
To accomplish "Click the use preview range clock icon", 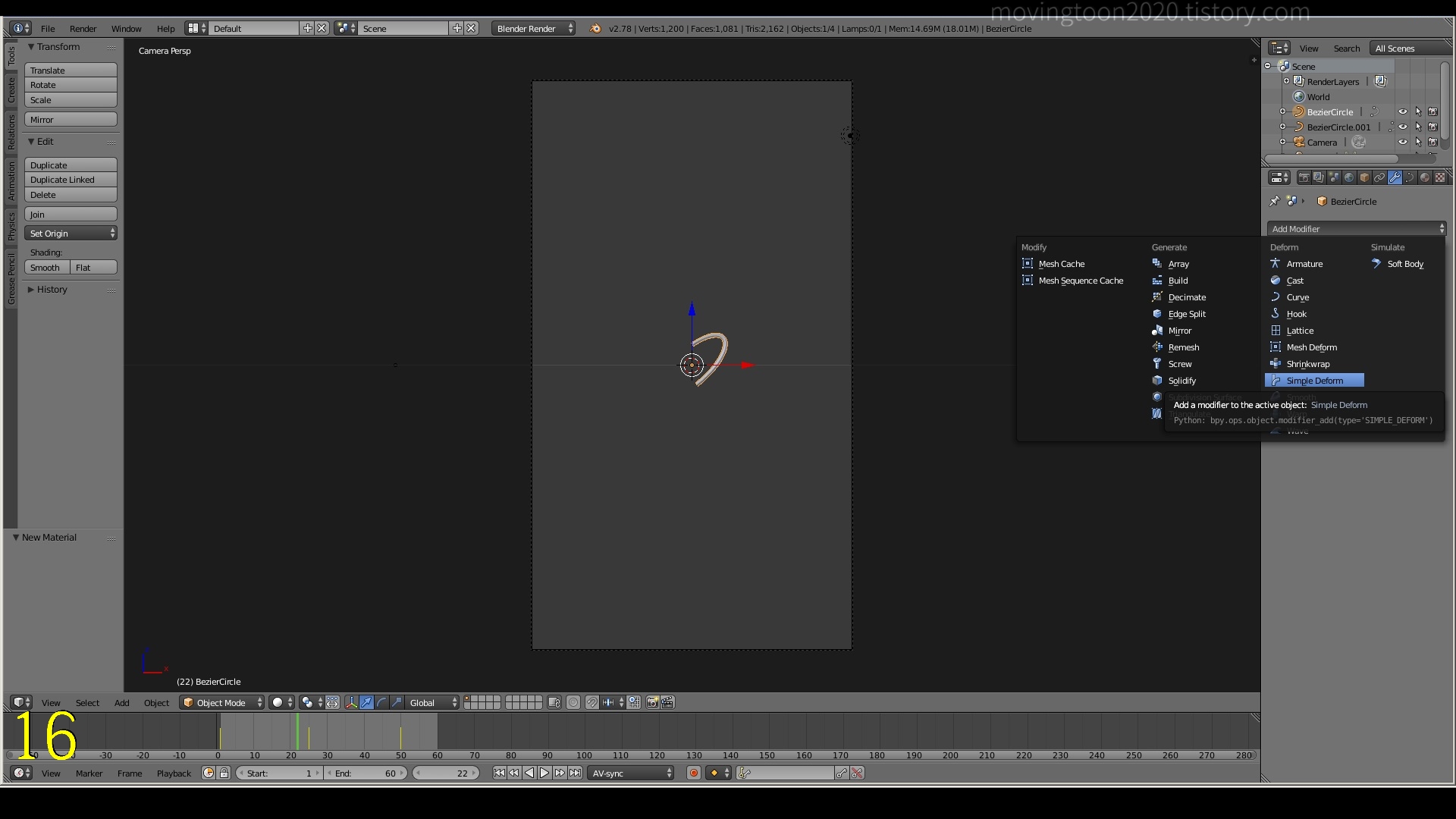I will (x=209, y=773).
